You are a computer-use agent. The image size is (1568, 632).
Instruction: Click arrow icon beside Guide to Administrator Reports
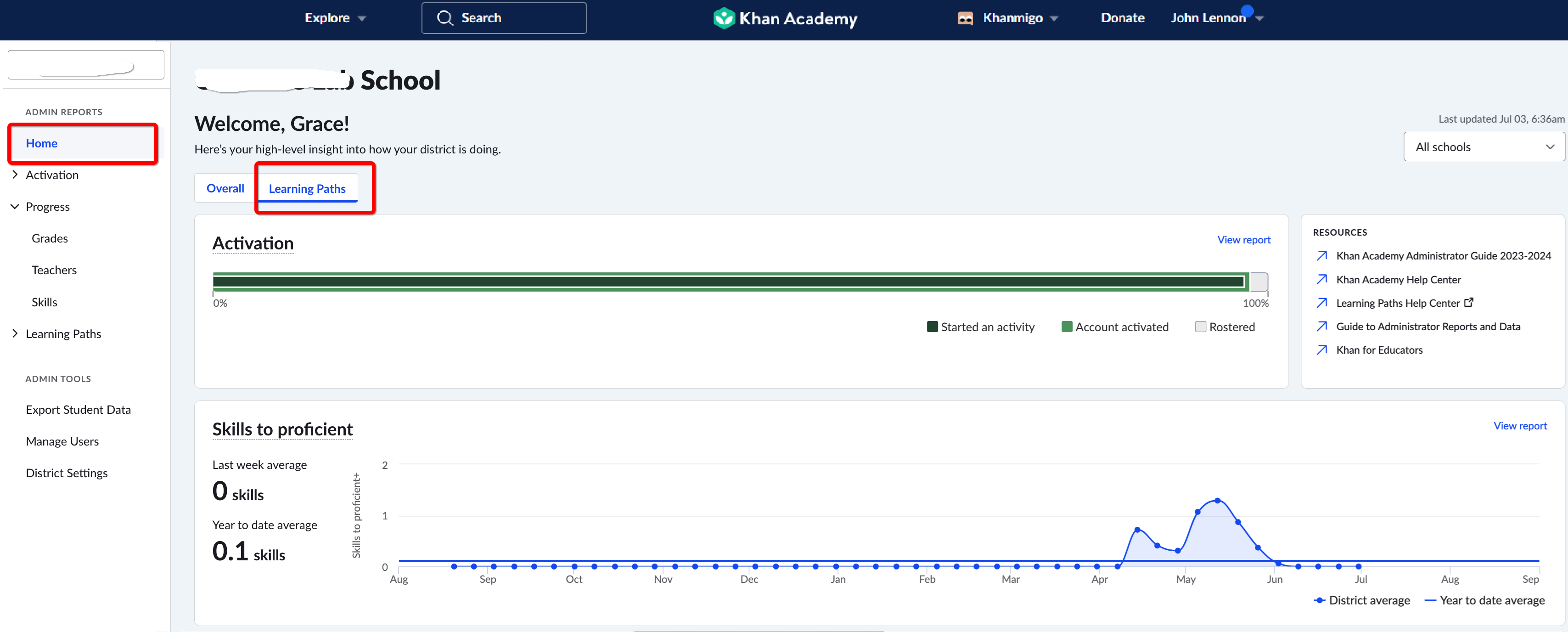click(x=1322, y=327)
